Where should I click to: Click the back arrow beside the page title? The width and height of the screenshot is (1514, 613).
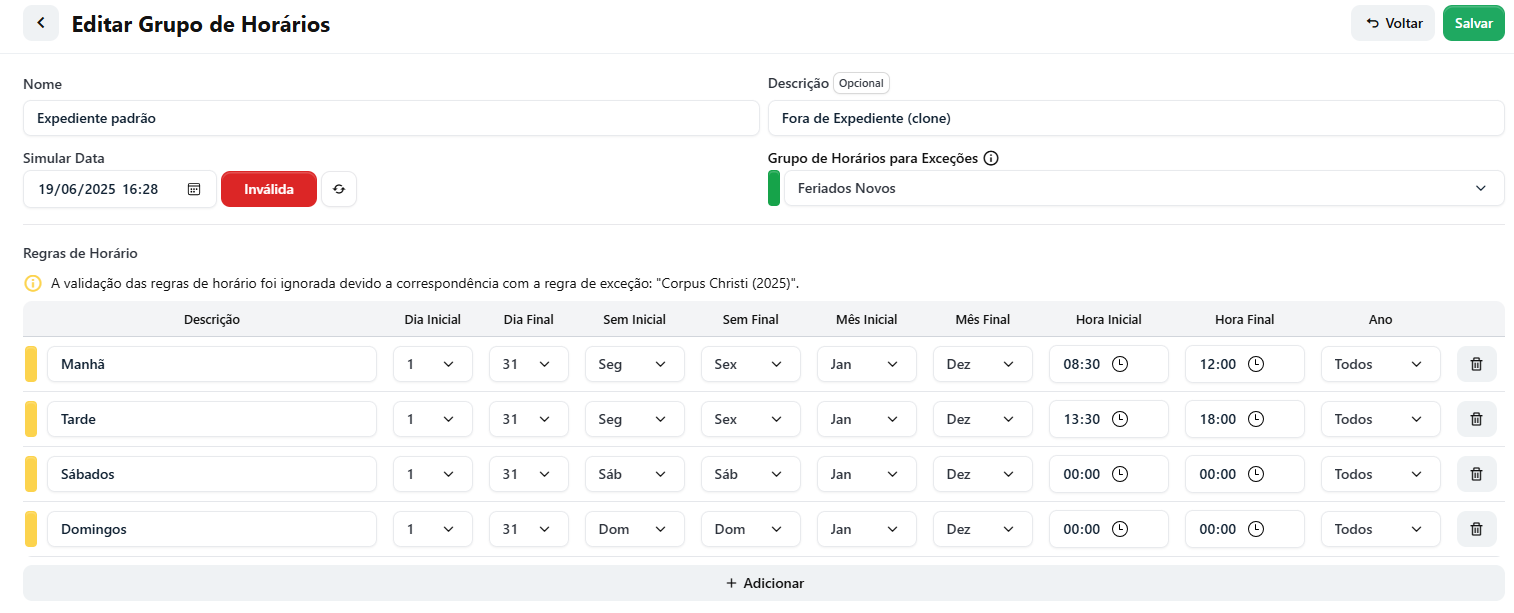41,23
